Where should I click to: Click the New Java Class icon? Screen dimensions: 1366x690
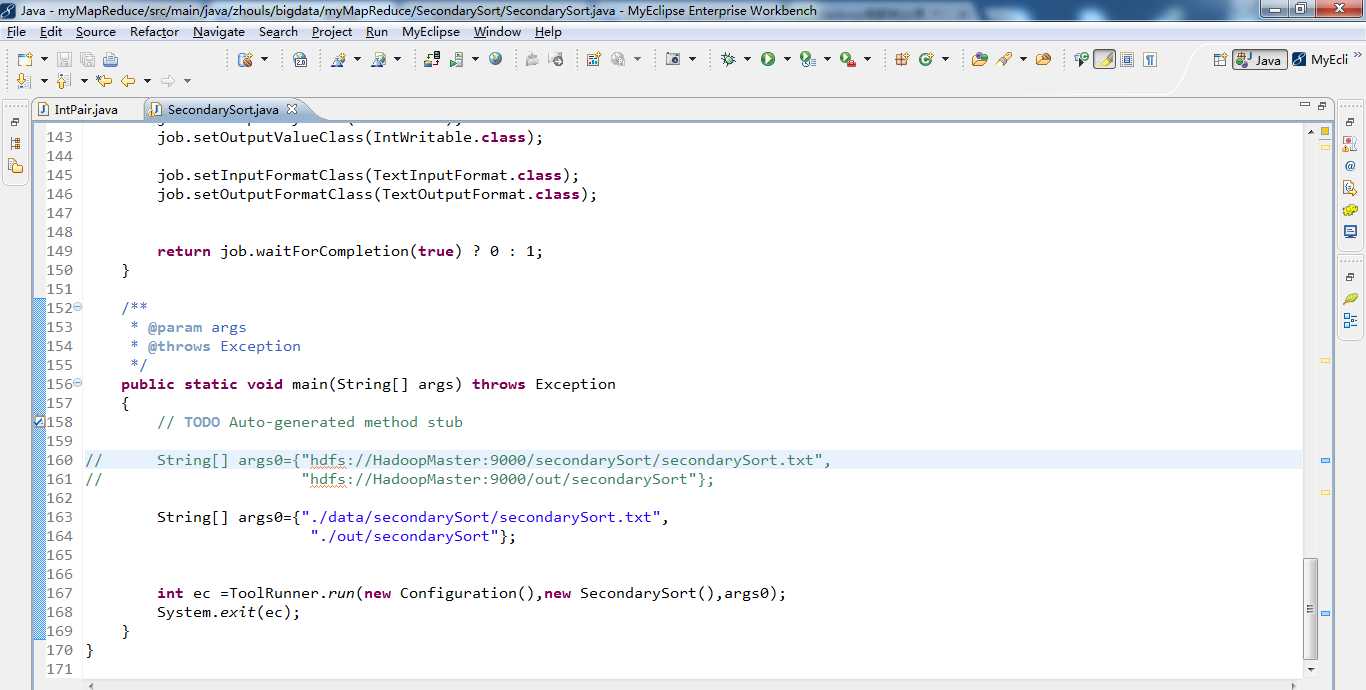click(x=926, y=59)
